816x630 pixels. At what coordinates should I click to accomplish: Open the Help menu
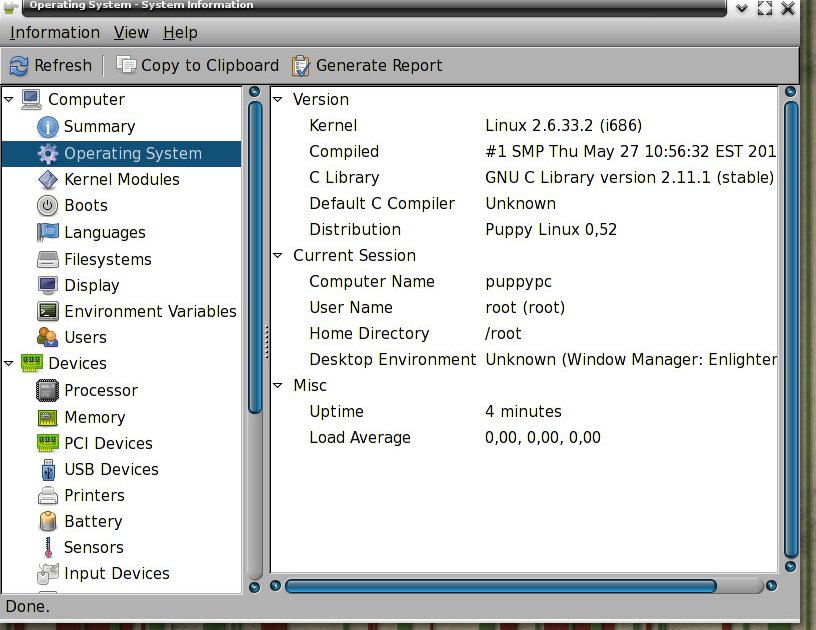click(180, 32)
